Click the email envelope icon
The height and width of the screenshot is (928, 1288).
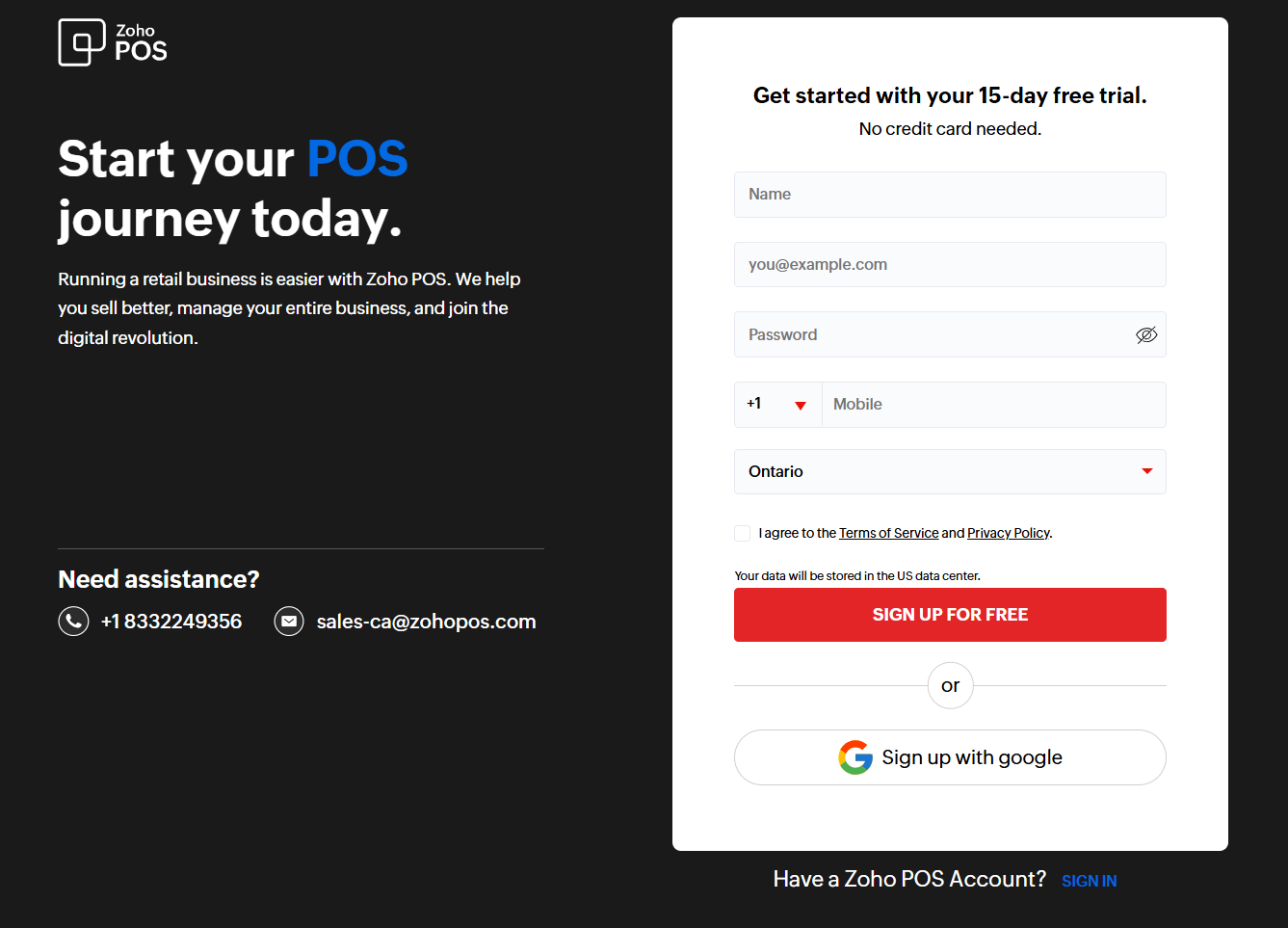[289, 622]
